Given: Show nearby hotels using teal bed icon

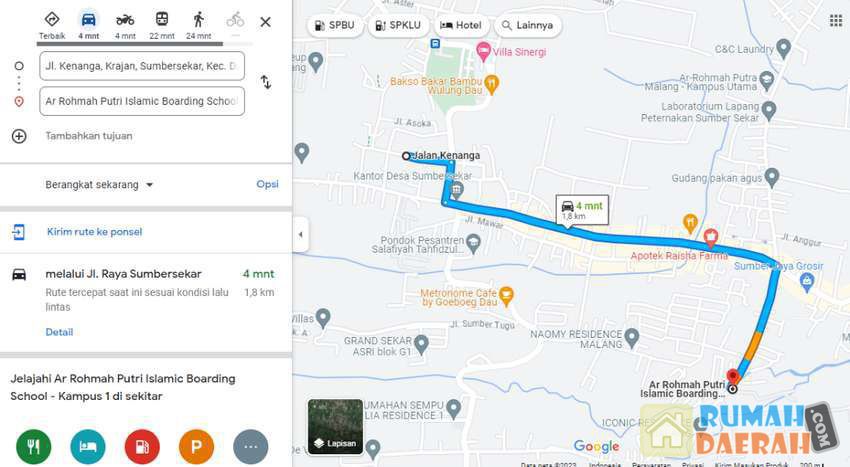Looking at the screenshot, I should [88, 447].
